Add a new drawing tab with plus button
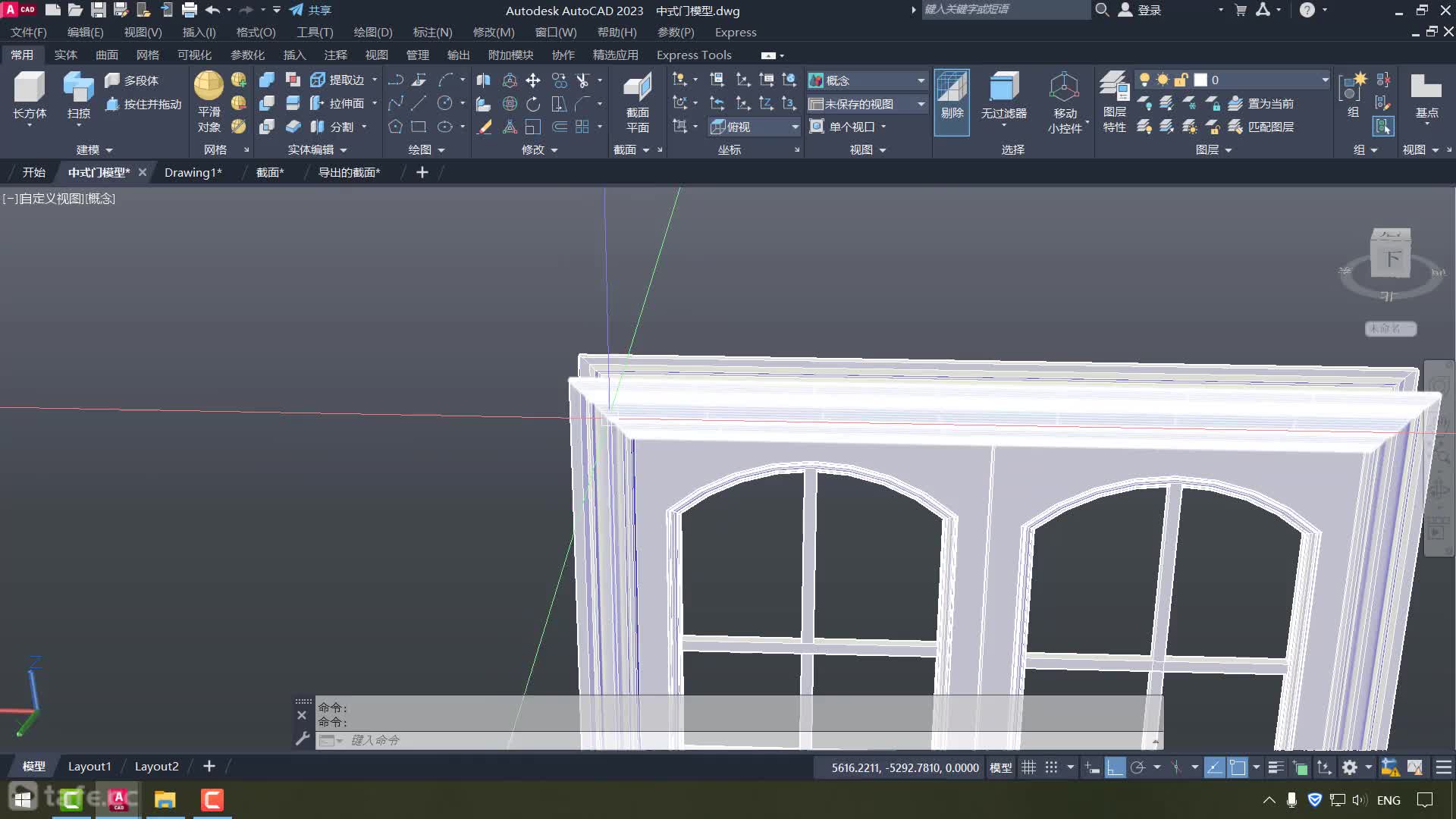The width and height of the screenshot is (1456, 819). coord(422,172)
